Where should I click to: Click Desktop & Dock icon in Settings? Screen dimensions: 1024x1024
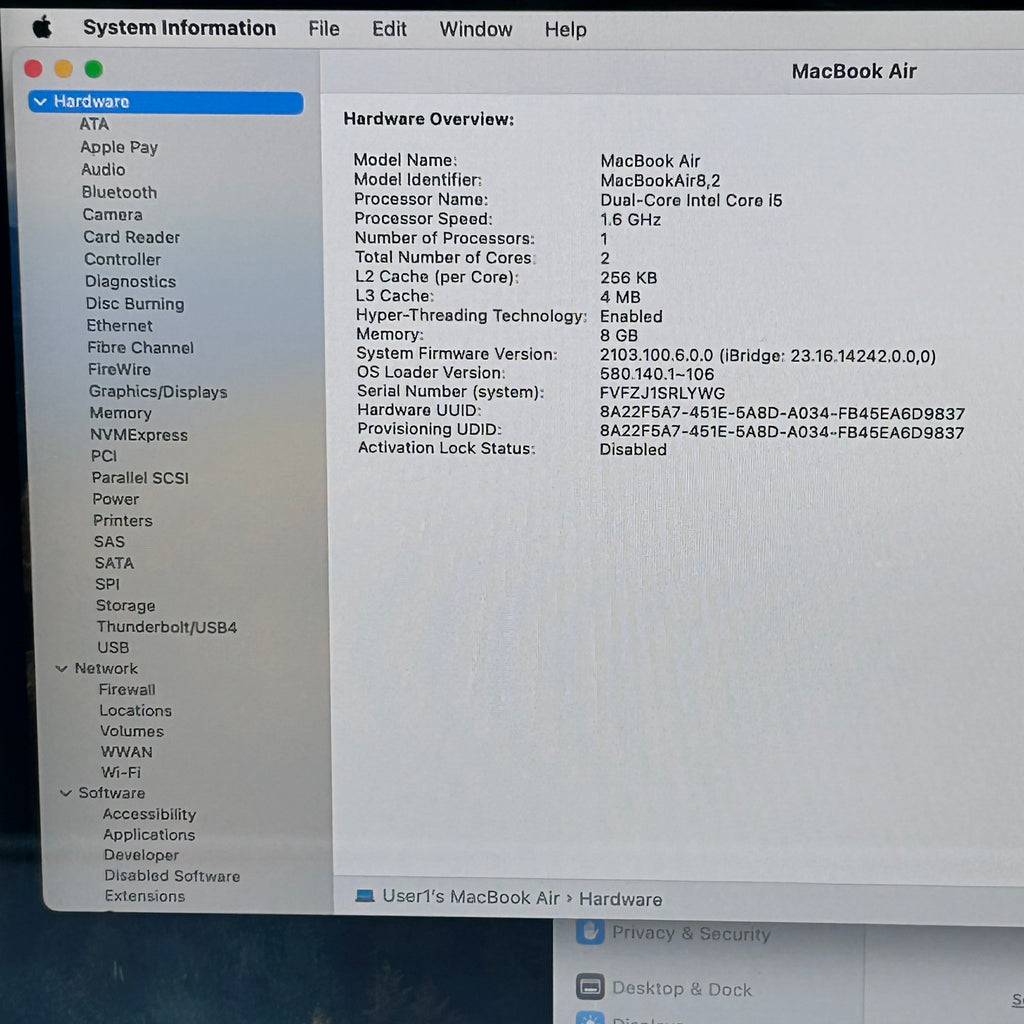pos(590,986)
